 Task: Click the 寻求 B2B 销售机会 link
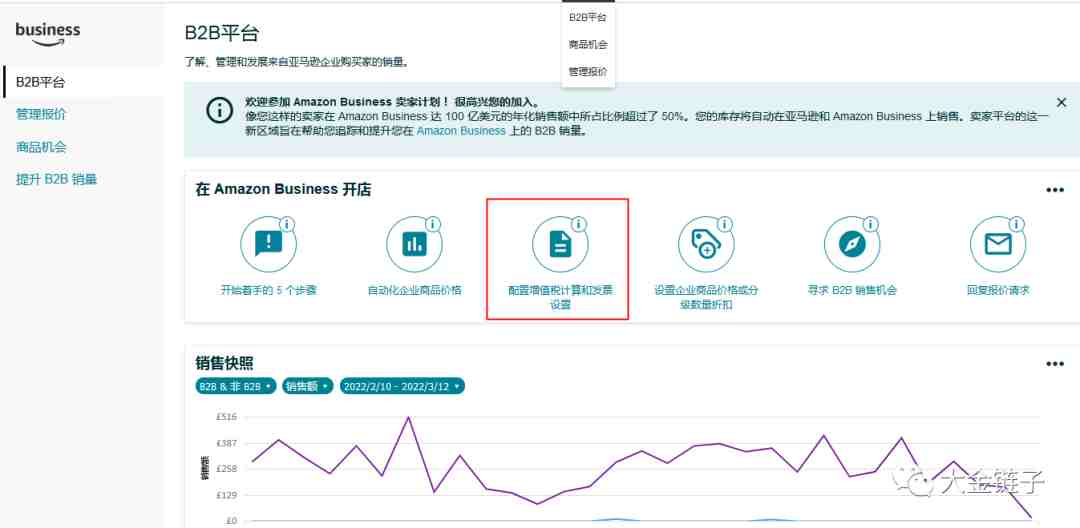(x=852, y=291)
